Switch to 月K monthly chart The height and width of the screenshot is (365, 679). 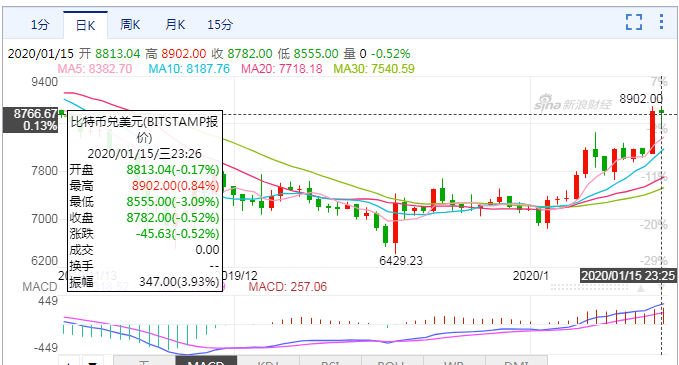pos(175,25)
